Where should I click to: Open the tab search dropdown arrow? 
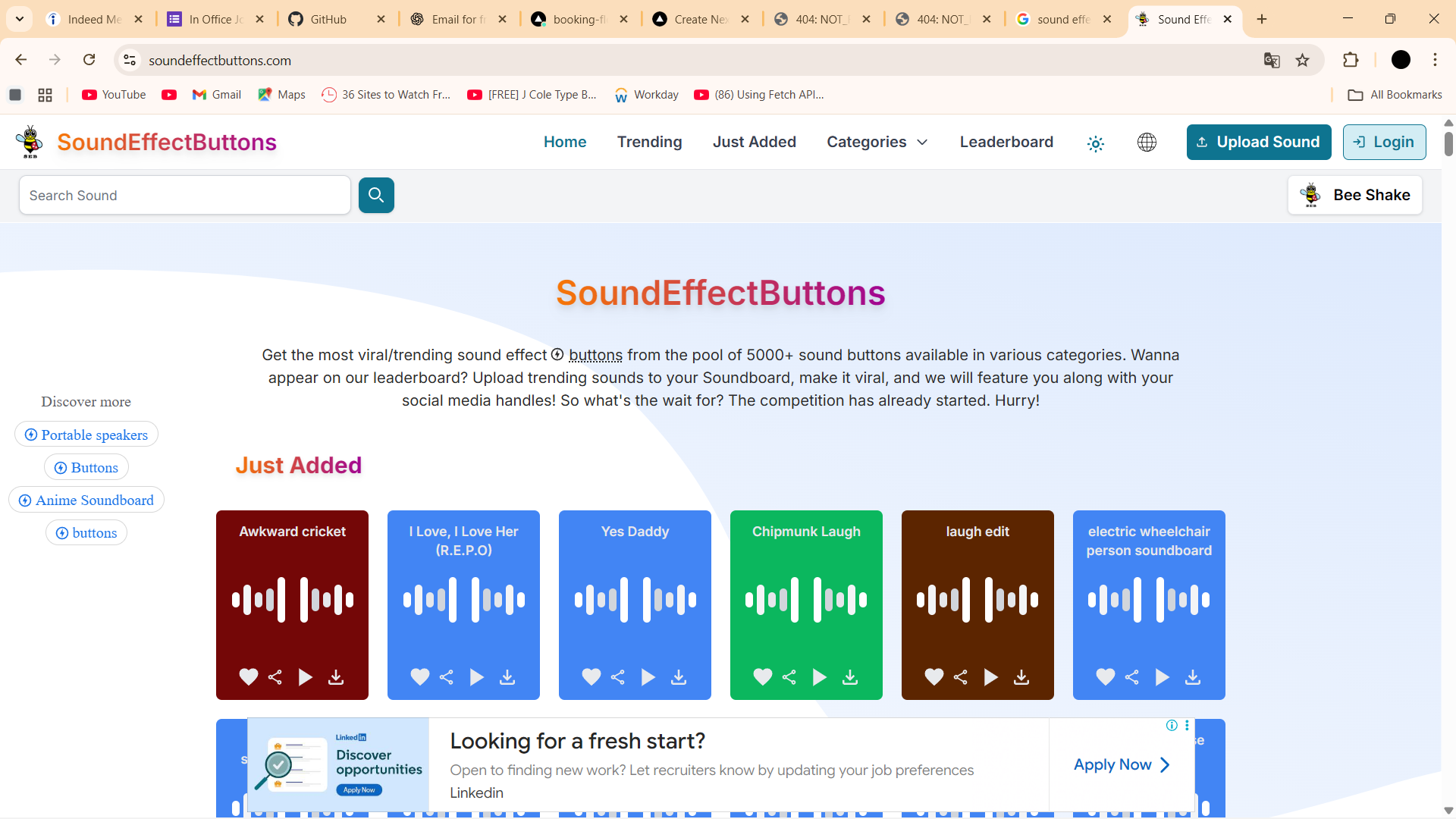pos(20,19)
